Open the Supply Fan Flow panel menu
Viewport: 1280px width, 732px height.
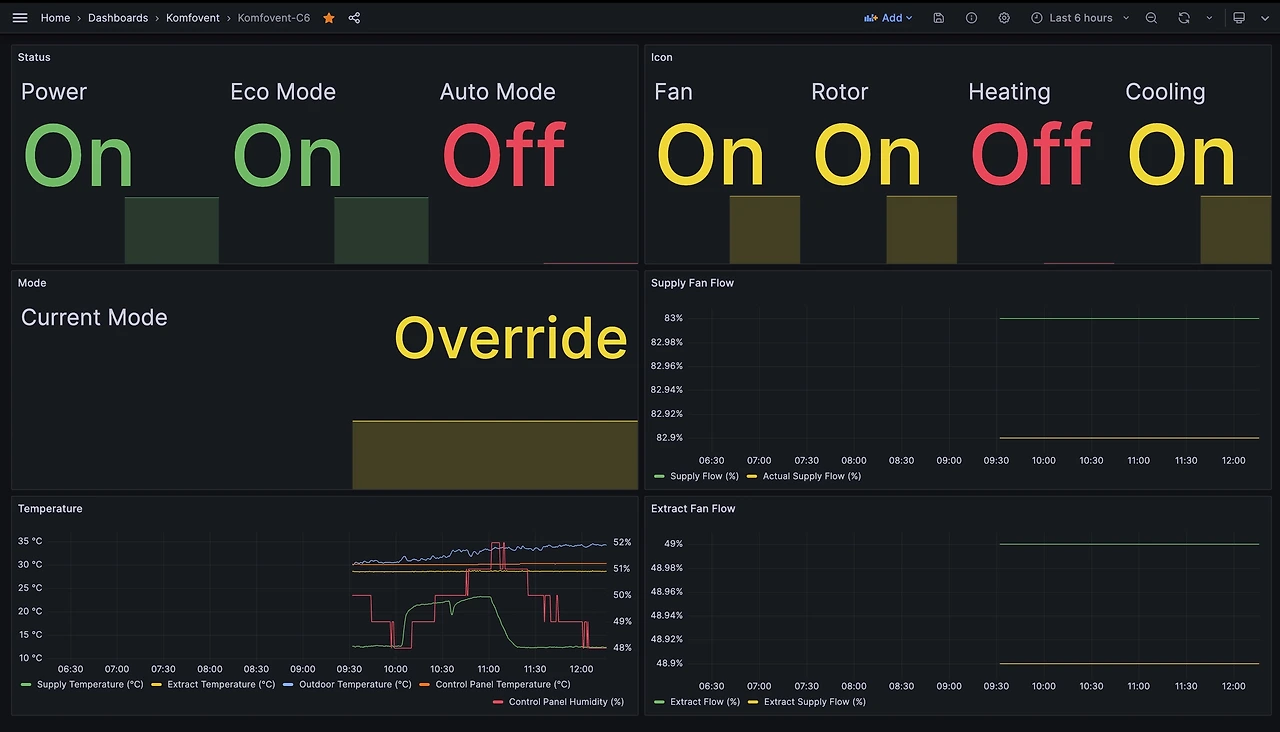[x=692, y=283]
